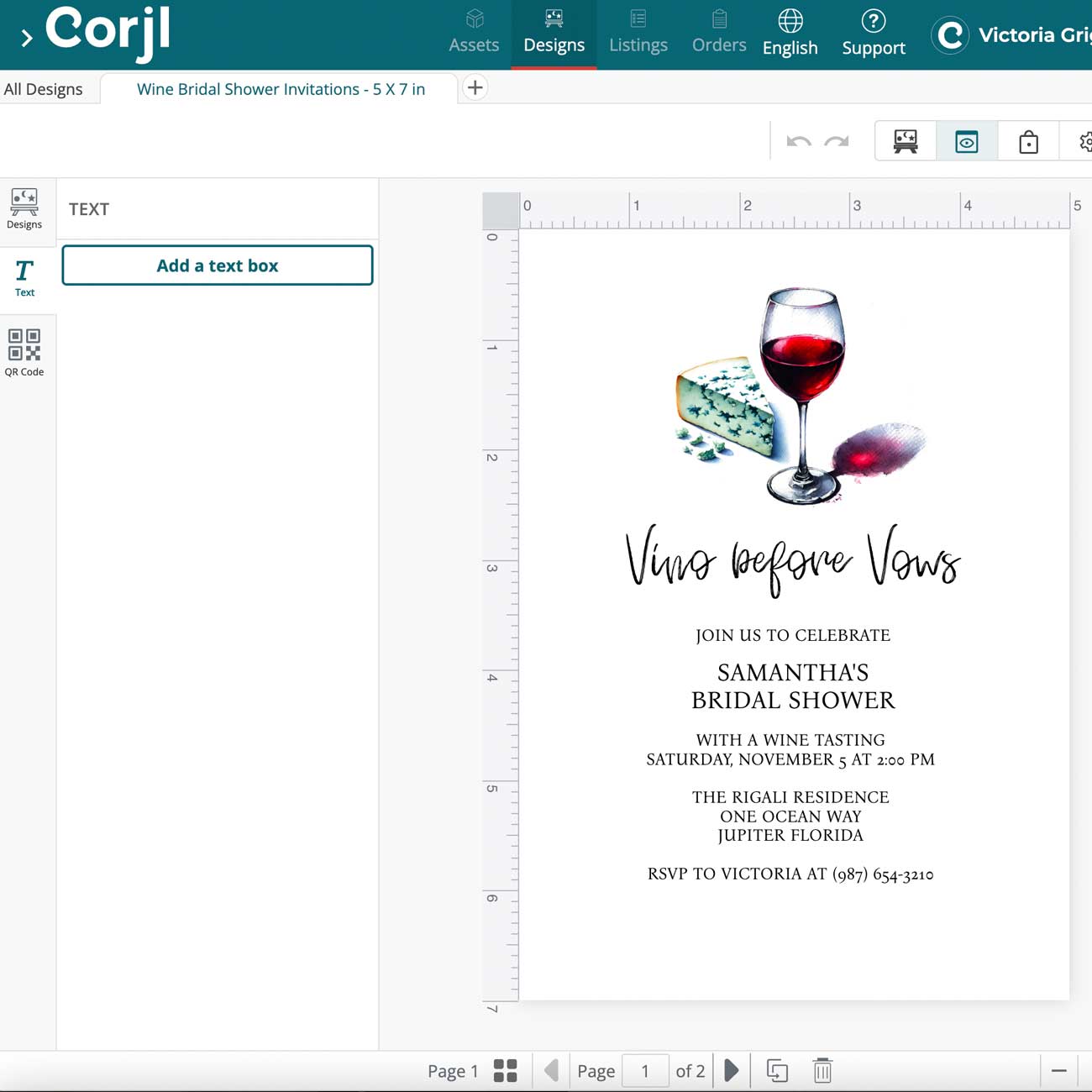Click the zoom out minus control
Screen dimensions: 1092x1092
point(1058,1070)
